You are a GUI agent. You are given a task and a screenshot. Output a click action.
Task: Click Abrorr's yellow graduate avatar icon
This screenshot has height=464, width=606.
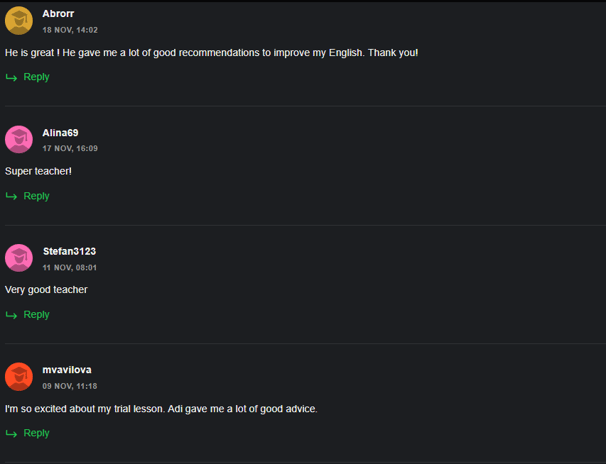tap(19, 20)
